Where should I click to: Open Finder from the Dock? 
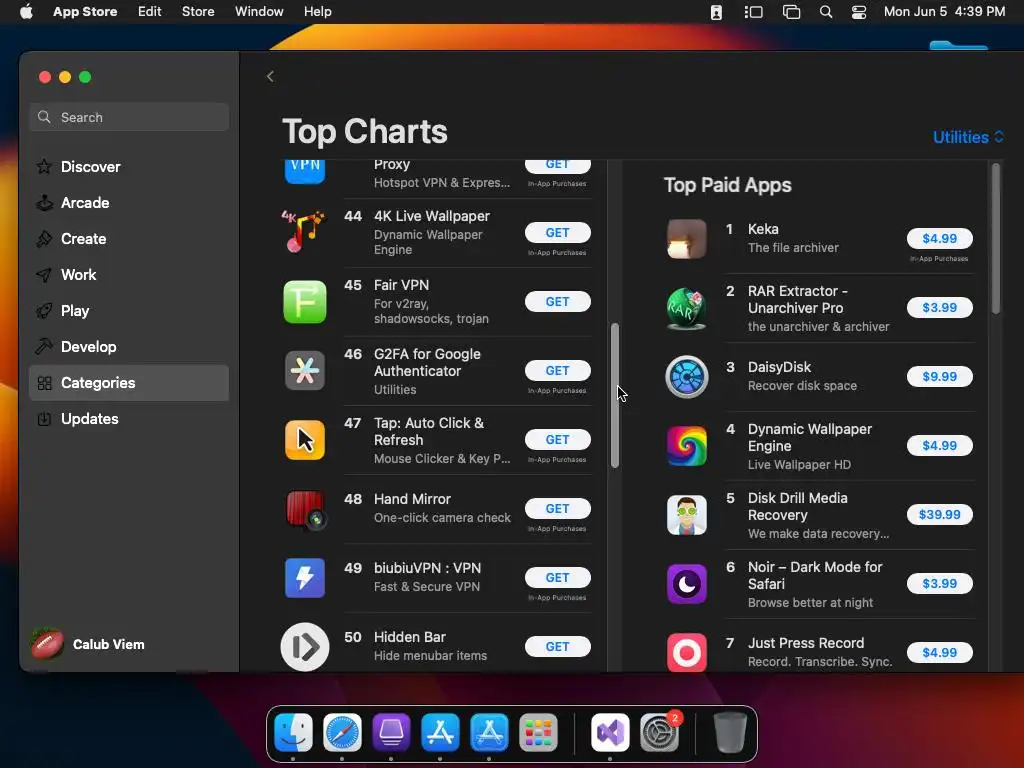[x=293, y=732]
